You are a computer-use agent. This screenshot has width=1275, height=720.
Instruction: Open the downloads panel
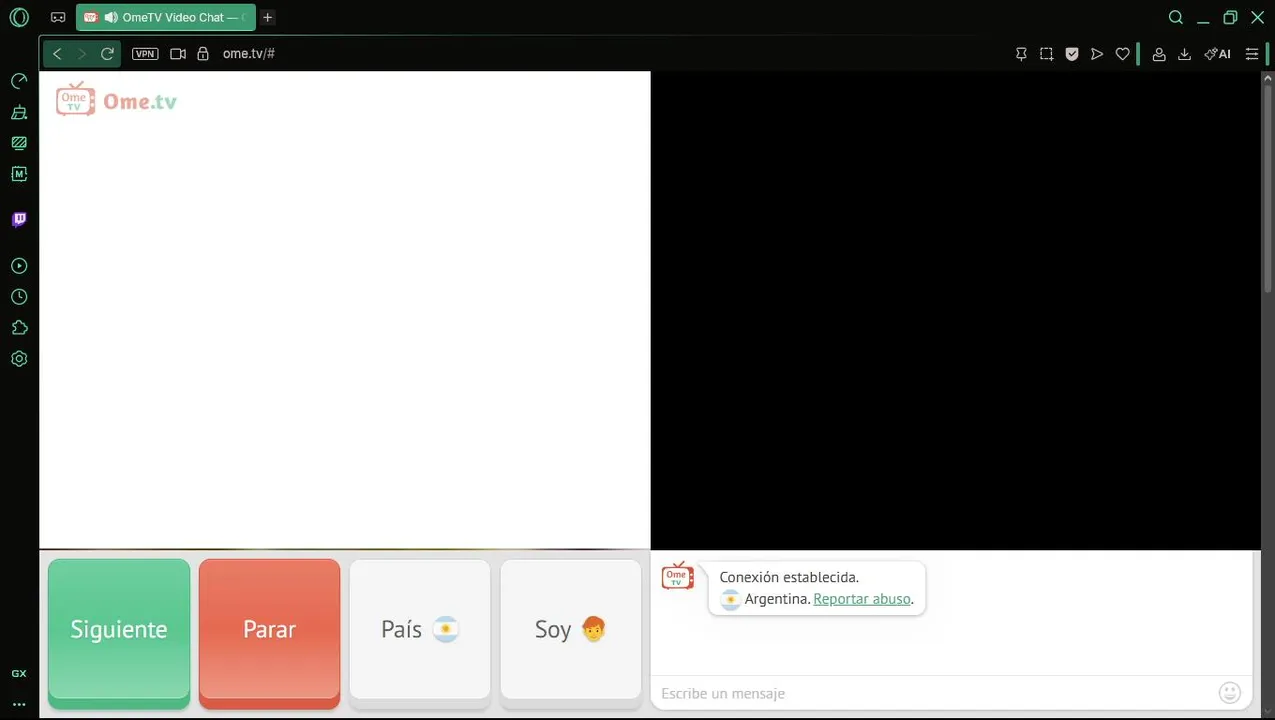point(1184,54)
